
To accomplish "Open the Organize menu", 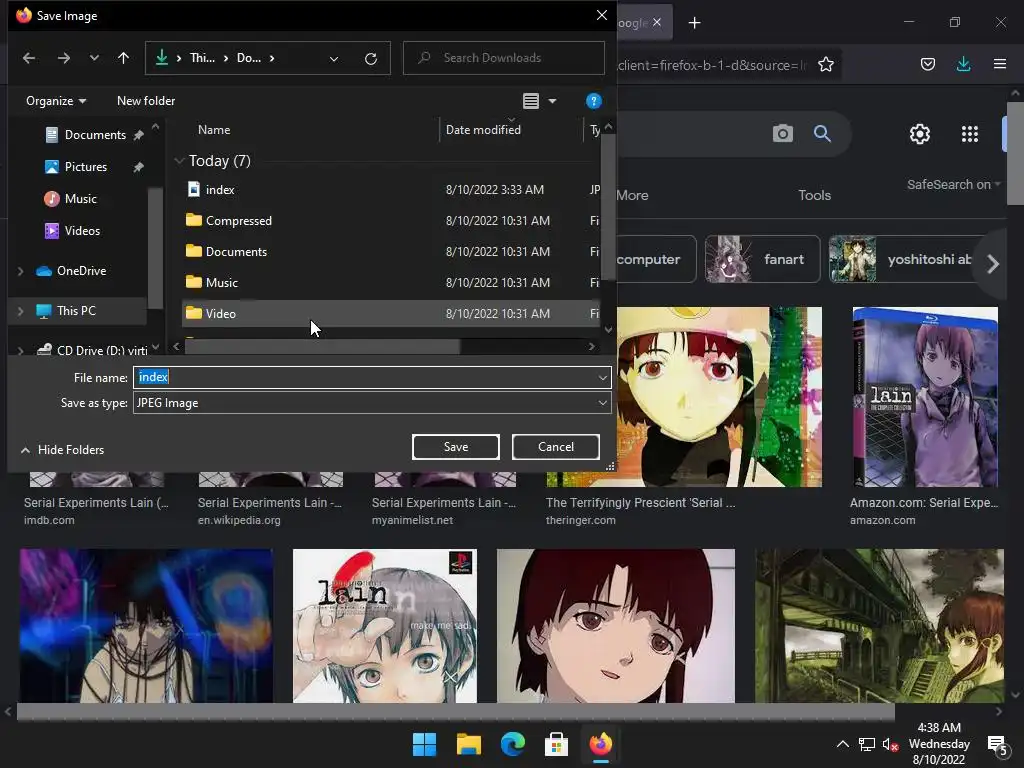I will pos(56,101).
